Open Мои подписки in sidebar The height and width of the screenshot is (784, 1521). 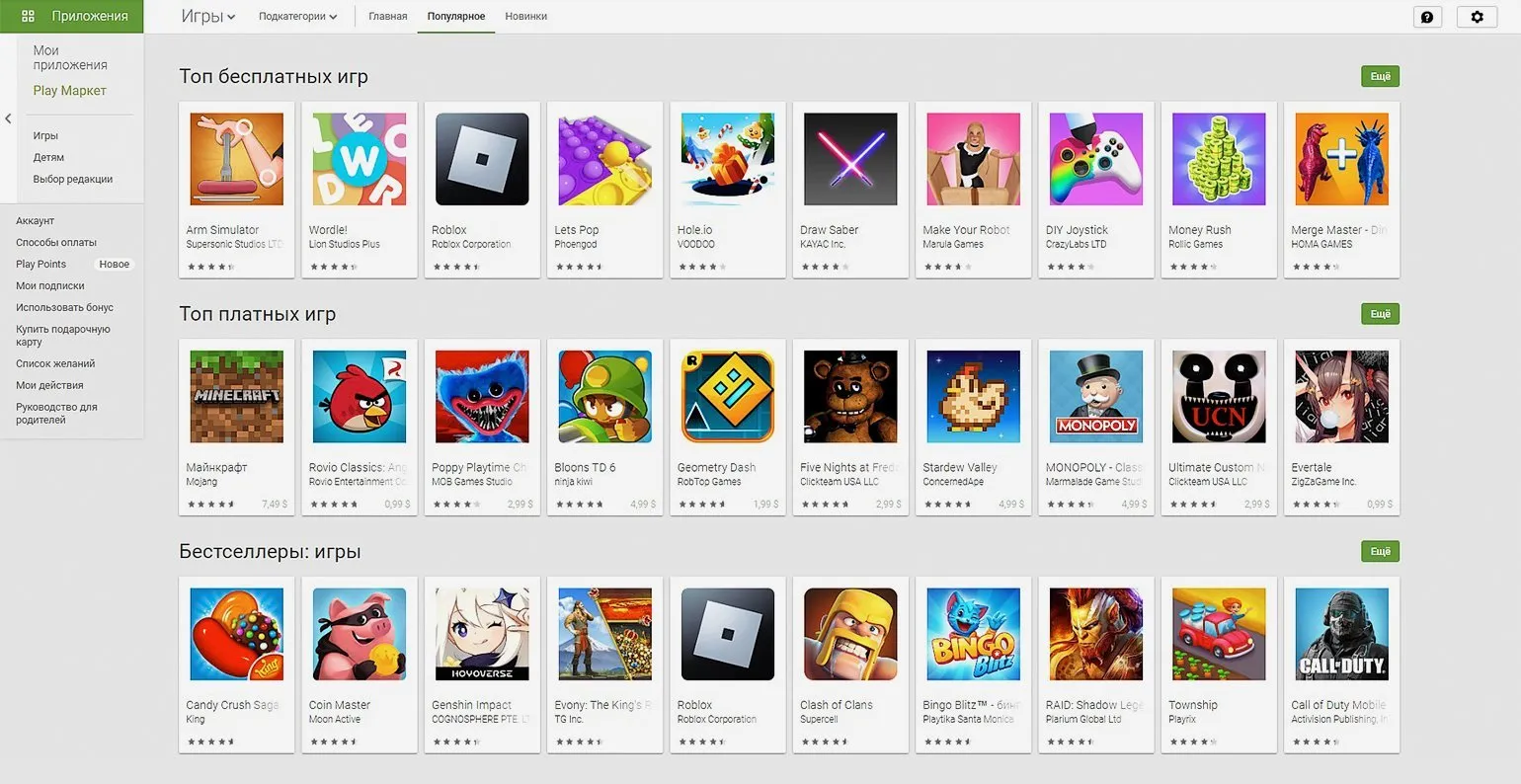(50, 285)
